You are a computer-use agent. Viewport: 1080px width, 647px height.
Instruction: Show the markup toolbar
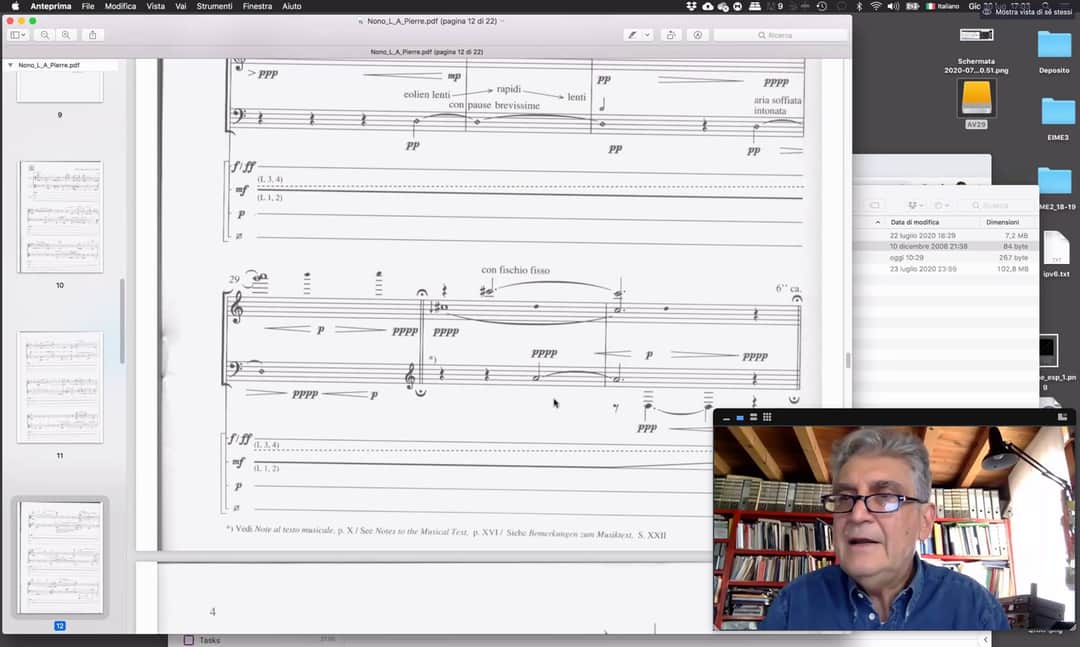pos(698,34)
